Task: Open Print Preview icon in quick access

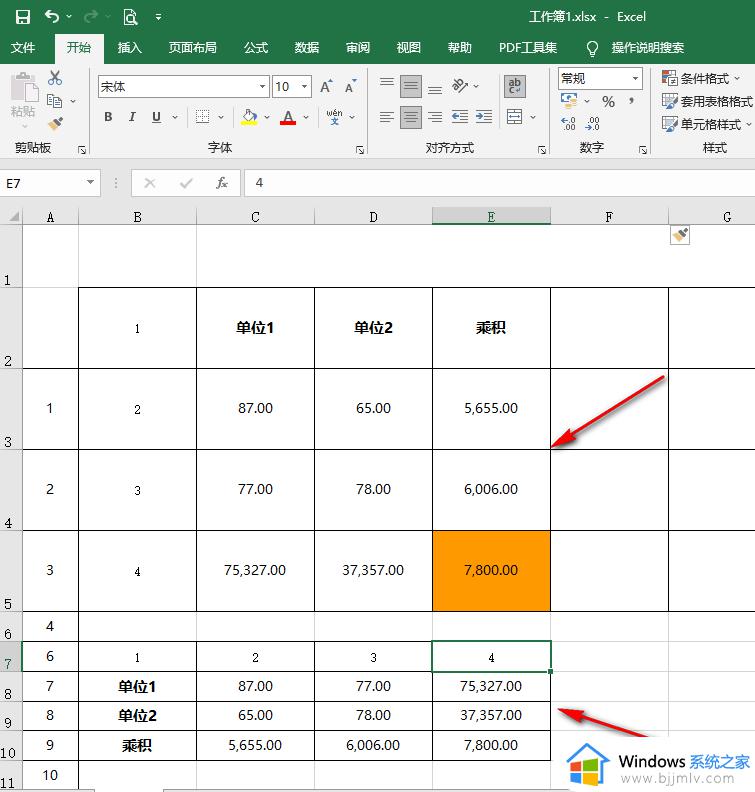Action: [130, 17]
